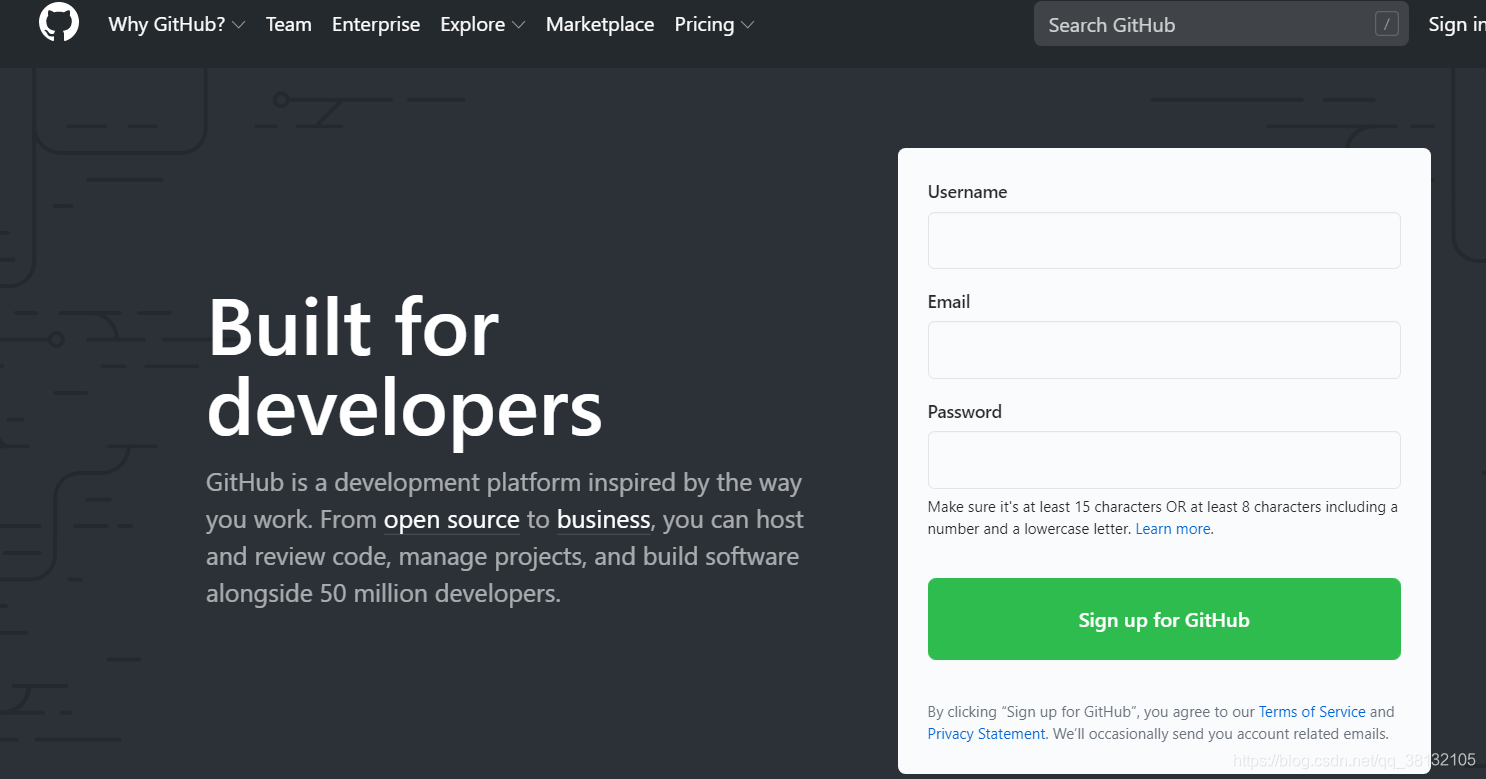Click into the Email field
This screenshot has width=1486, height=779.
tap(1164, 350)
